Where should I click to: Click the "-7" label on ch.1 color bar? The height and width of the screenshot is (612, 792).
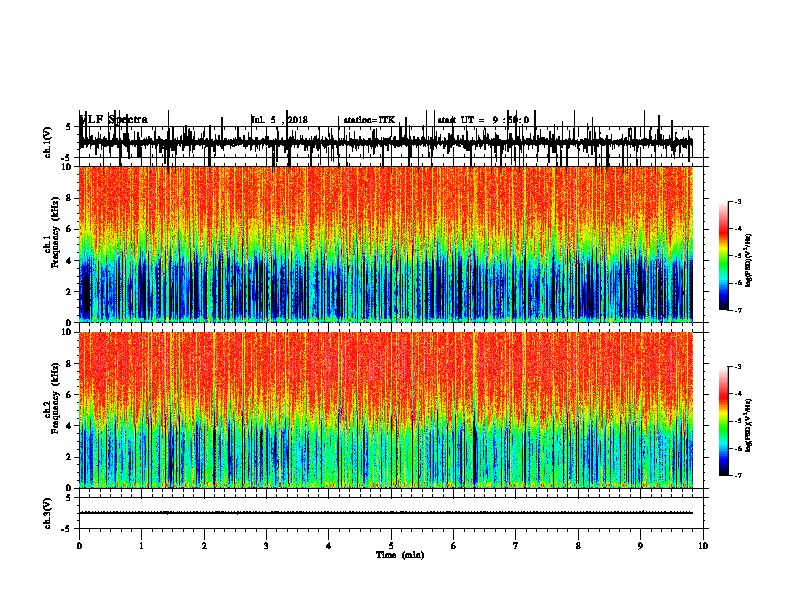(737, 310)
